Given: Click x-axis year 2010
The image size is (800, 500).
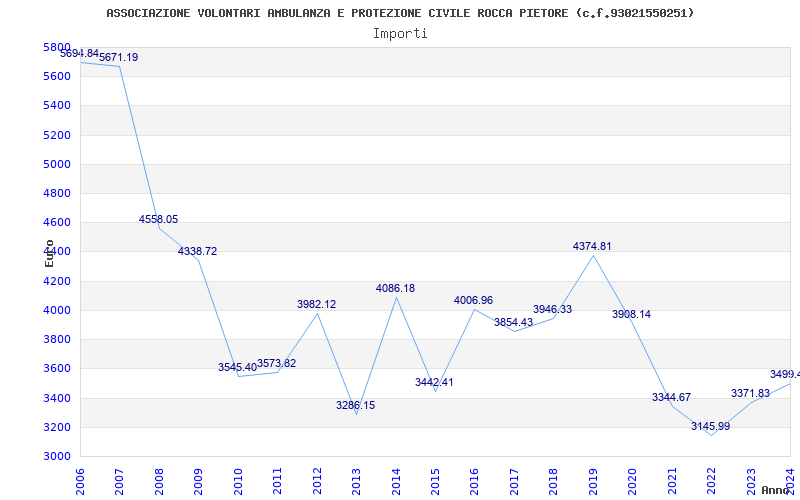Looking at the screenshot, I should [x=238, y=482].
